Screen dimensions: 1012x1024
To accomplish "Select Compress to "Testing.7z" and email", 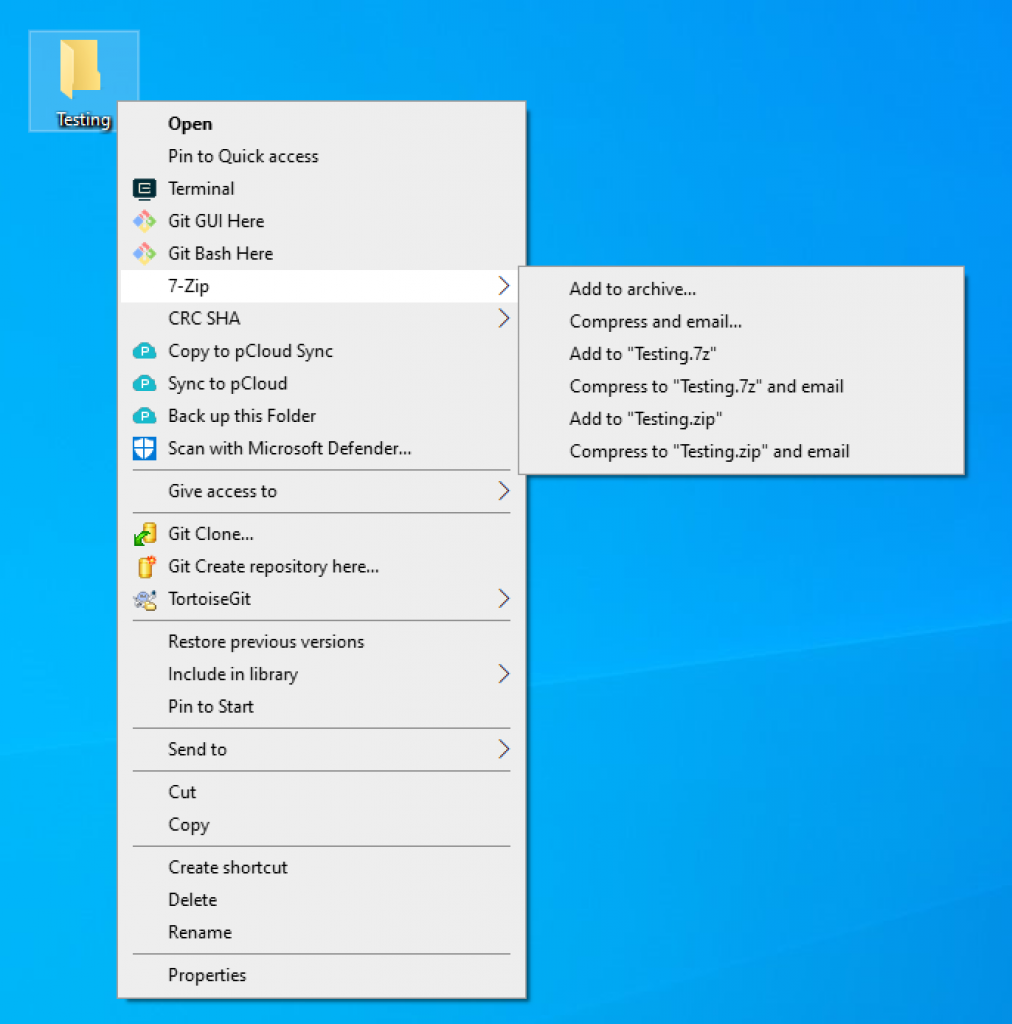I will 741,387.
